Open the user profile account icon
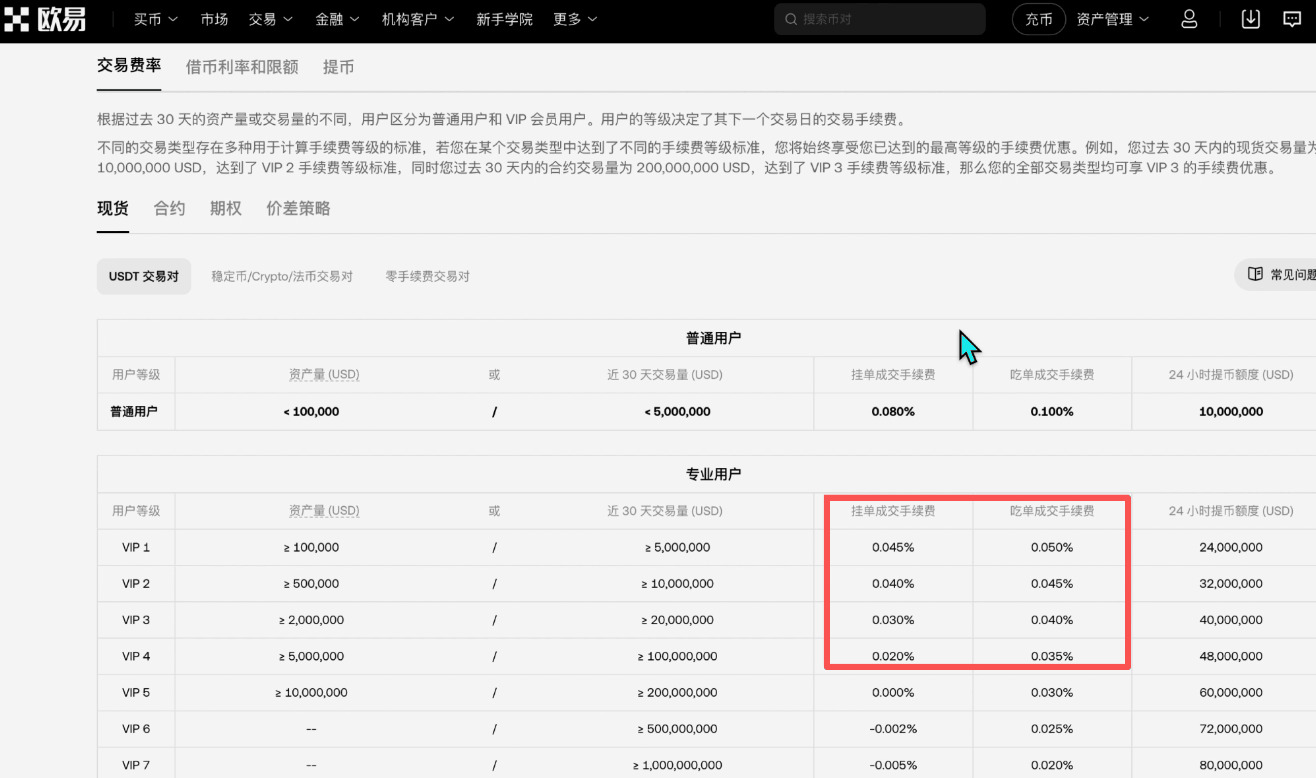This screenshot has height=778, width=1316. (1189, 18)
